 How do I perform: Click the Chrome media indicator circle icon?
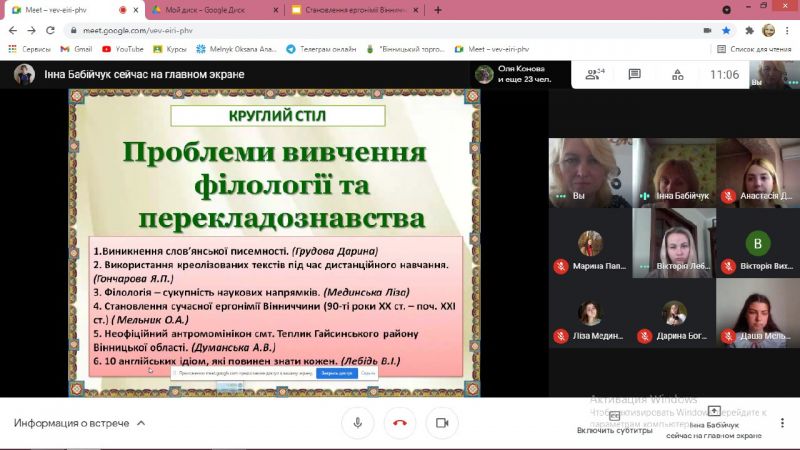click(727, 10)
